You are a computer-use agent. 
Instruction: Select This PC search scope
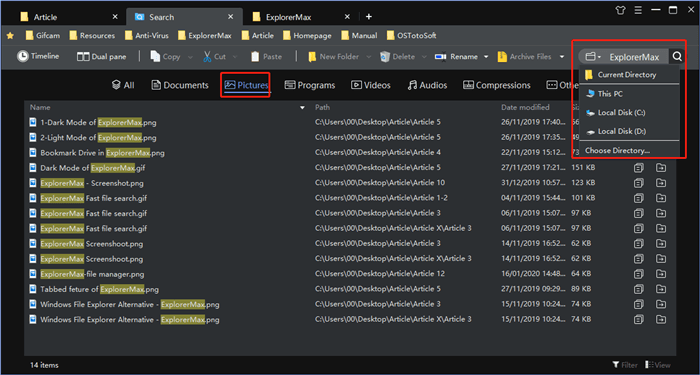coord(629,94)
